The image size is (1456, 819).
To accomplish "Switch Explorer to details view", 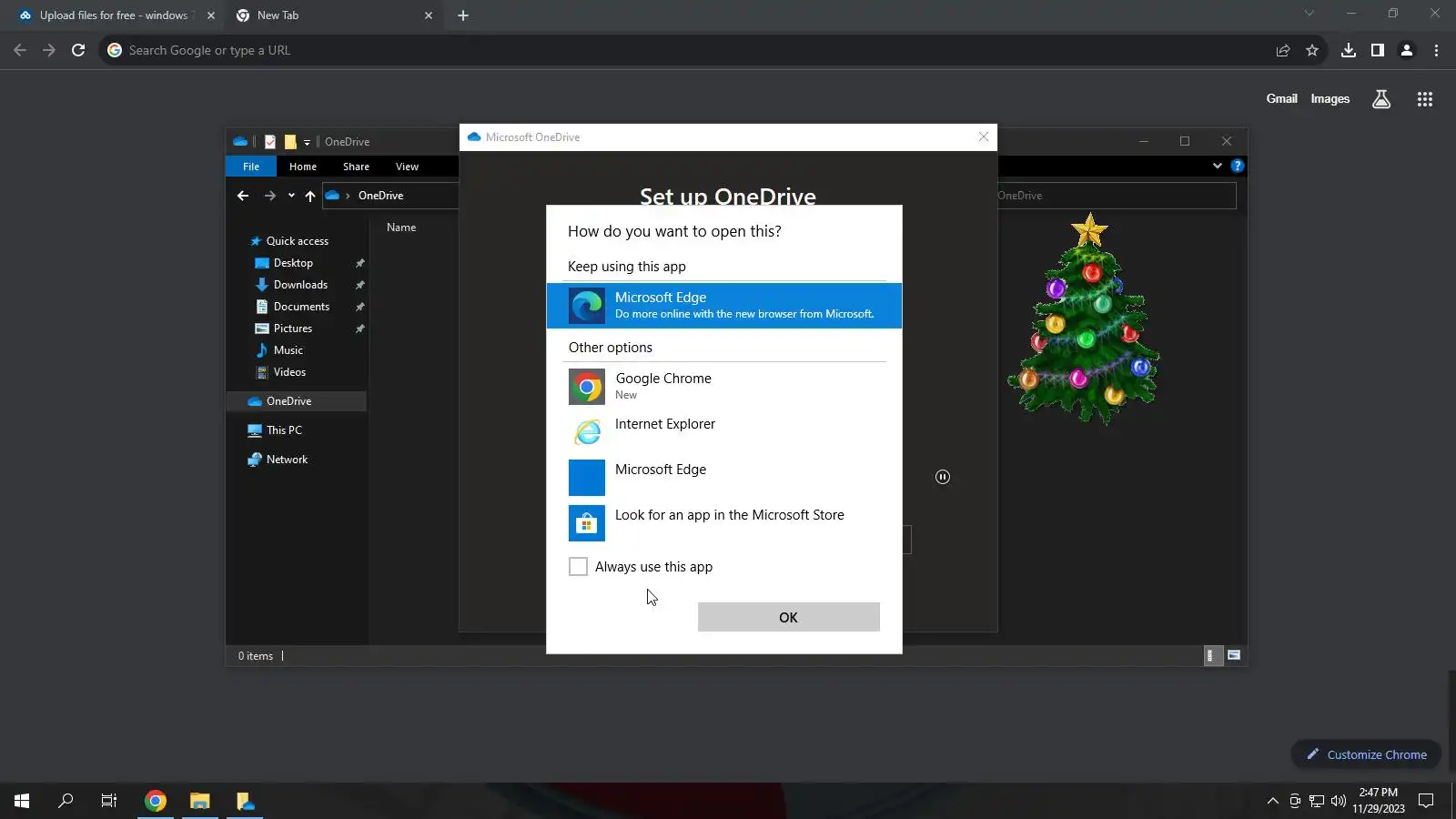I will coord(1212,655).
